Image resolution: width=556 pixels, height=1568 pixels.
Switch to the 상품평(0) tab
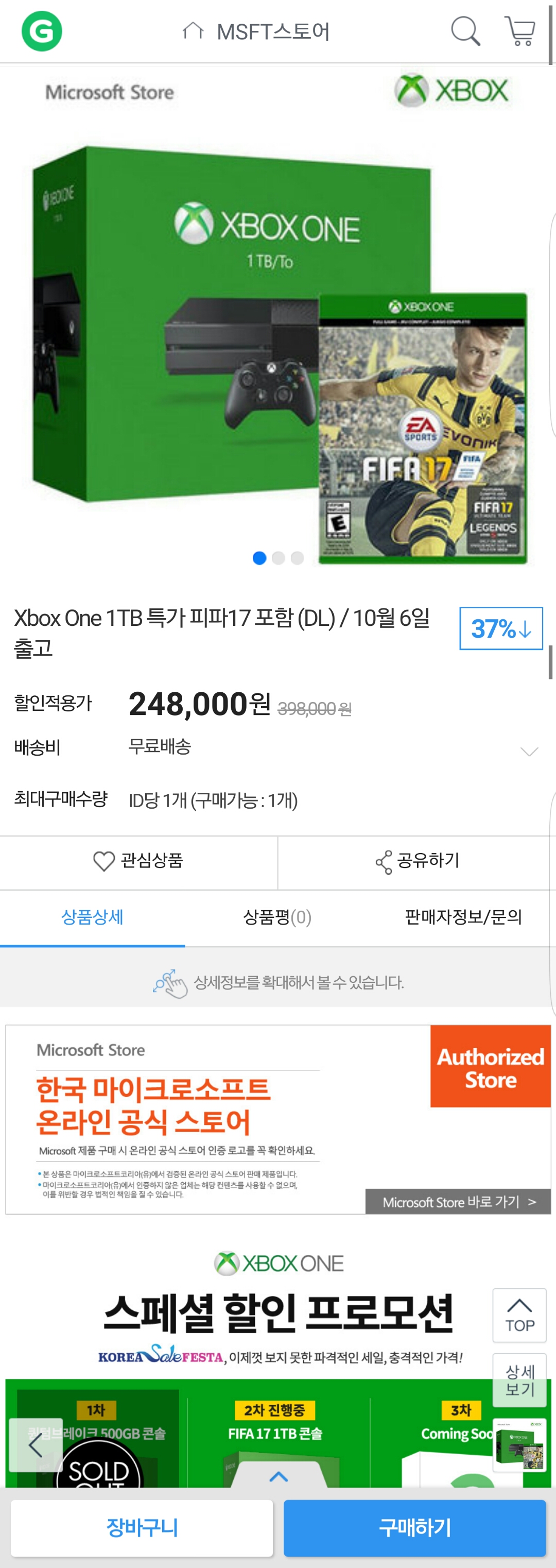pyautogui.click(x=277, y=917)
